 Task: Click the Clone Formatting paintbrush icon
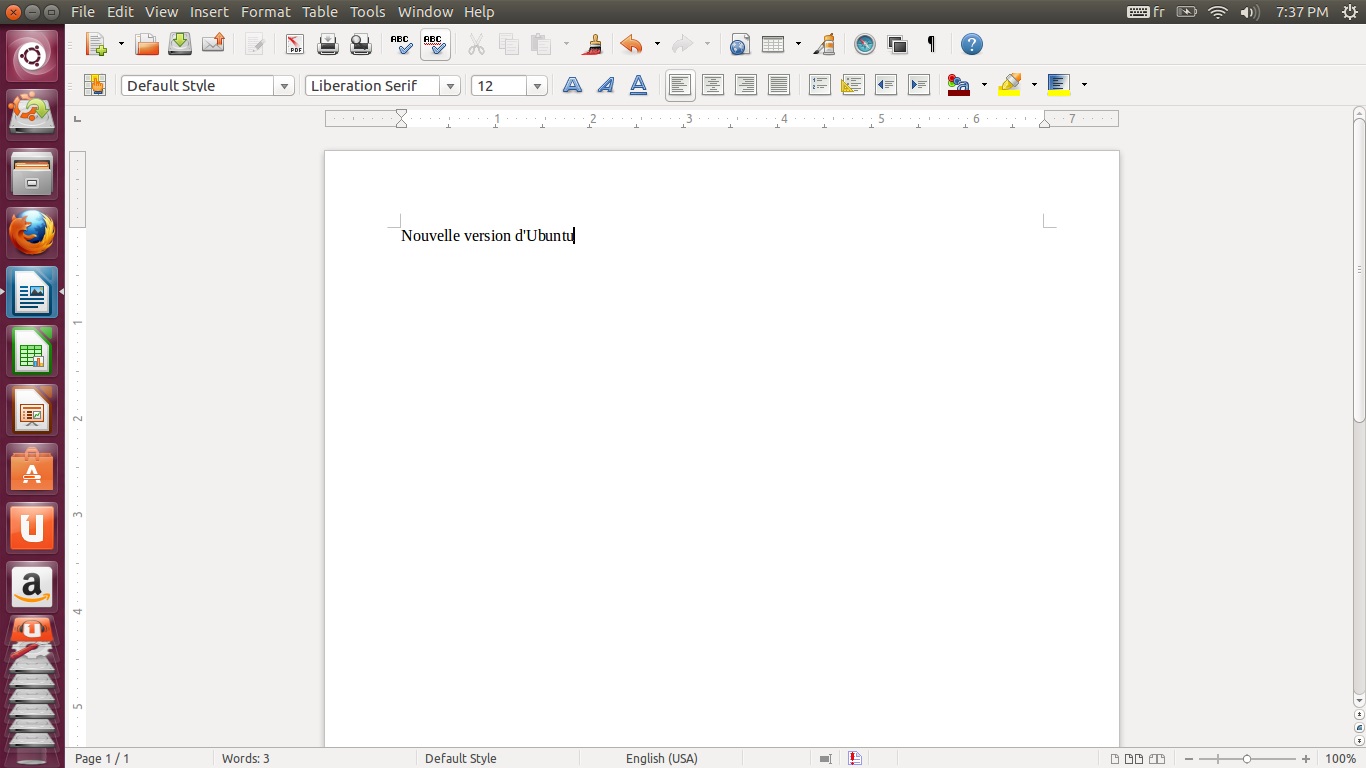[592, 44]
